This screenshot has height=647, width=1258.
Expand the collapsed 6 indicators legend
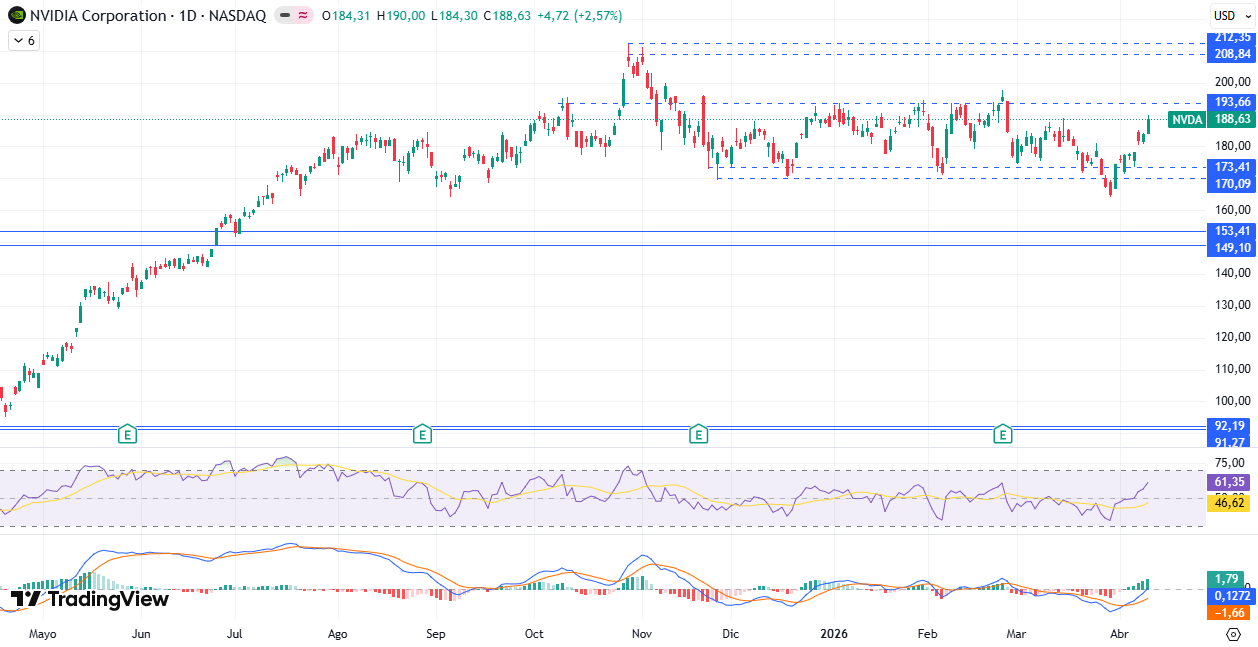coord(23,41)
